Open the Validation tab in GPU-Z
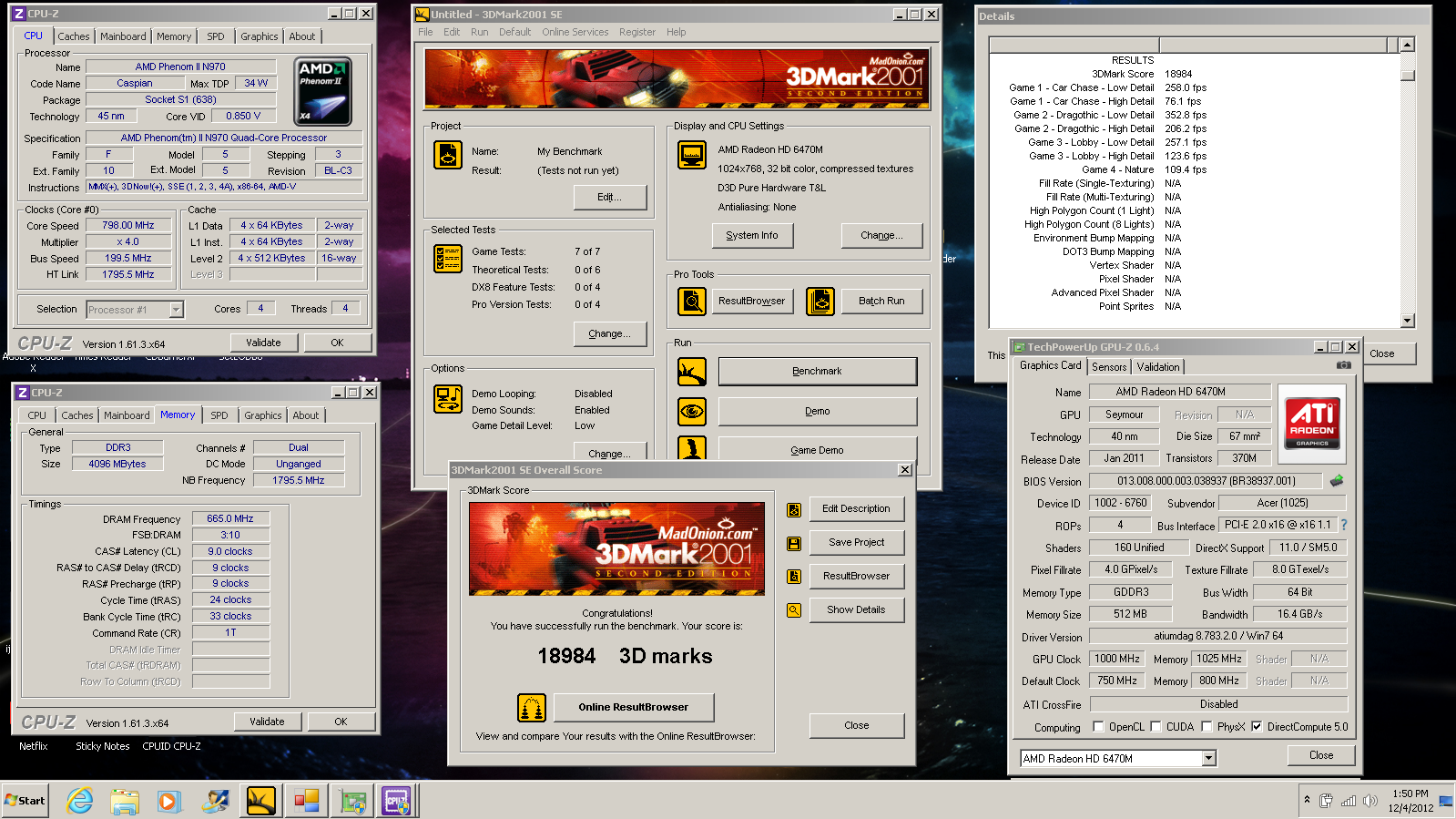This screenshot has width=1456, height=819. point(1157,367)
